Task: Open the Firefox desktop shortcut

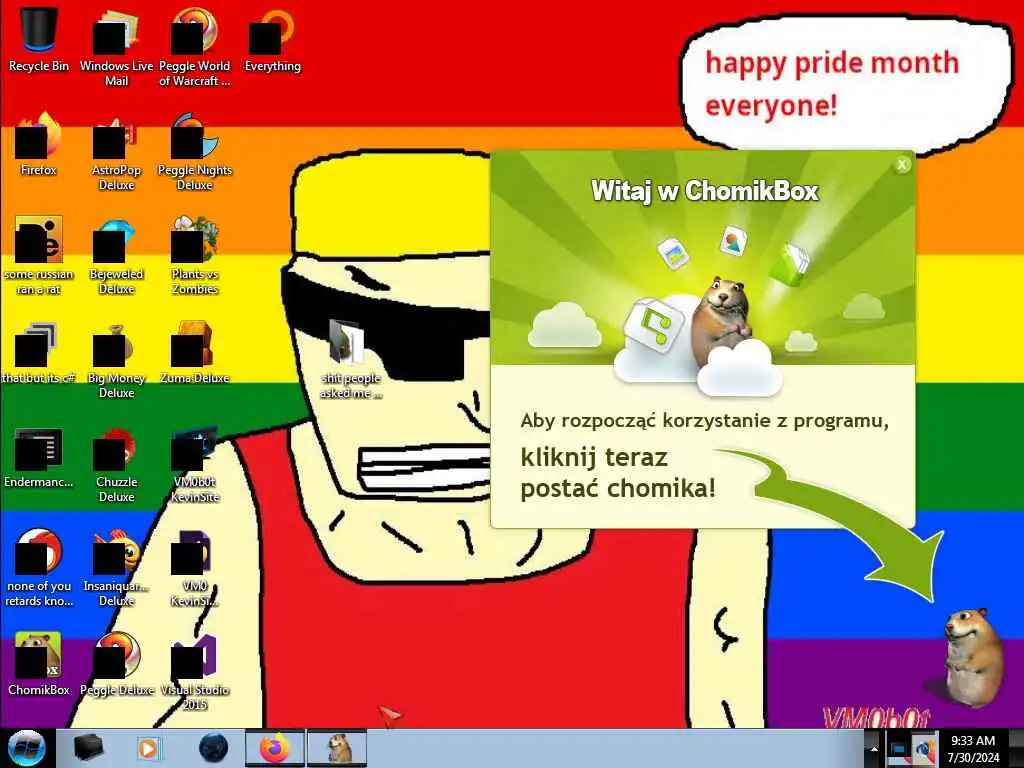Action: click(x=39, y=145)
